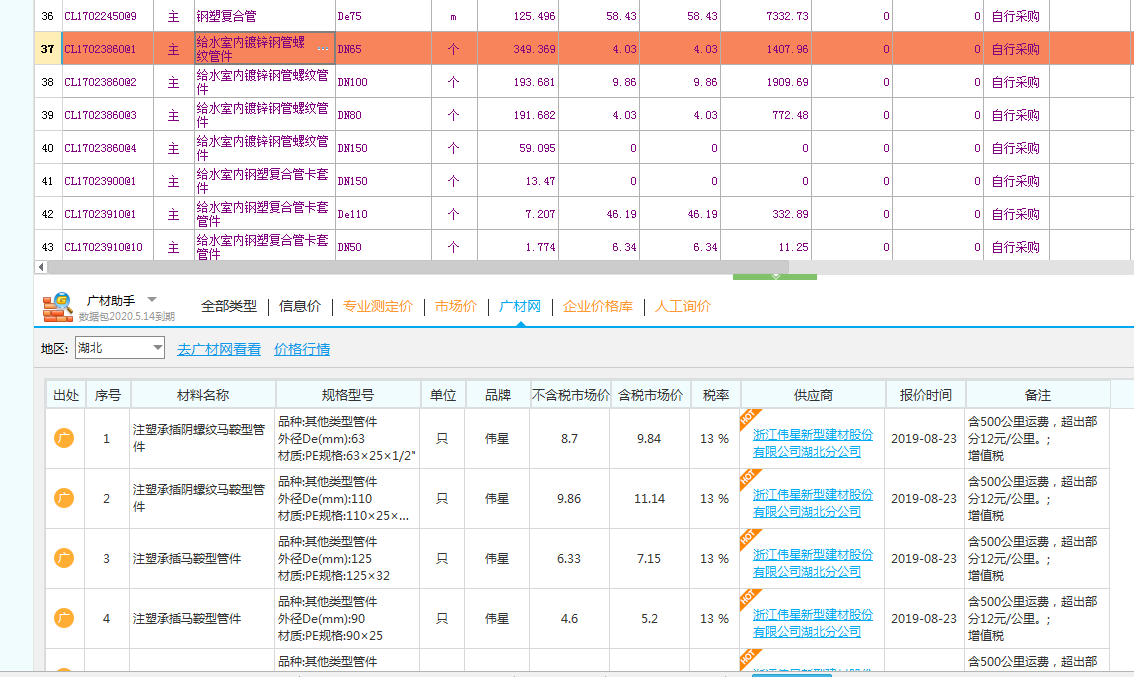Viewport: 1134px width, 677px height.
Task: Open the 人工询价 tab
Action: pos(683,306)
